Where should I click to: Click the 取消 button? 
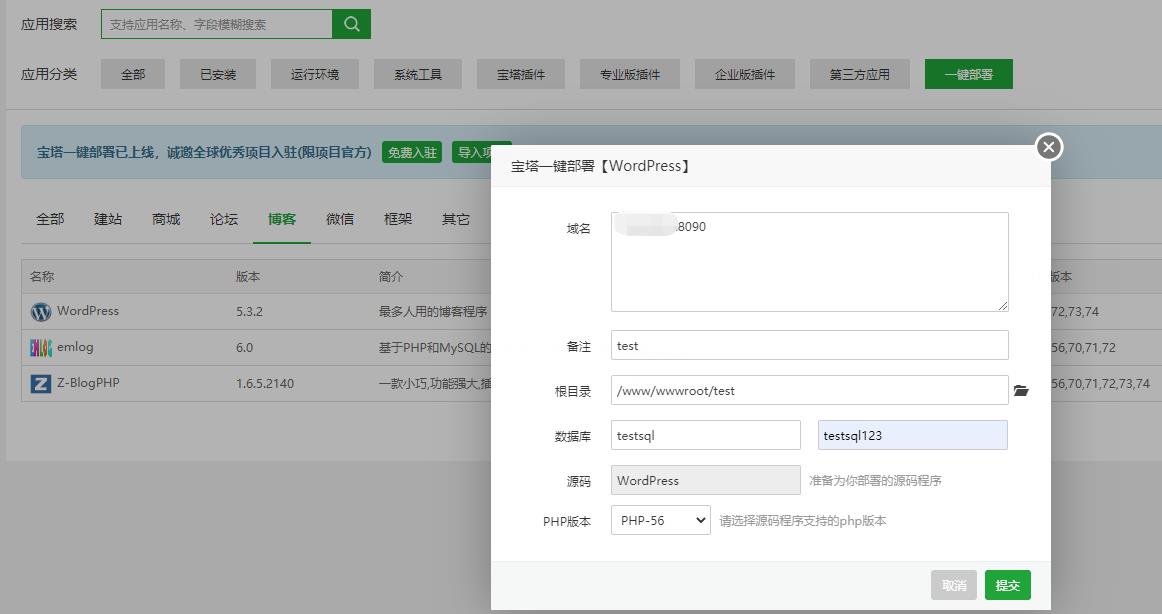pos(954,585)
